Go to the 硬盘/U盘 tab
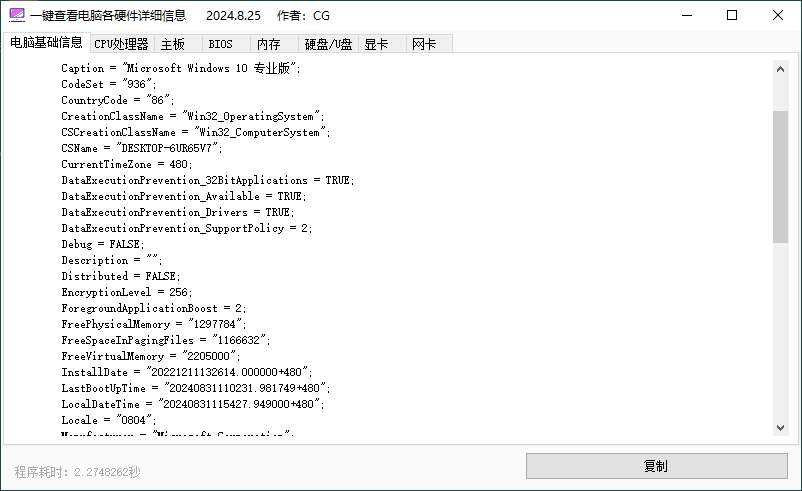 328,44
